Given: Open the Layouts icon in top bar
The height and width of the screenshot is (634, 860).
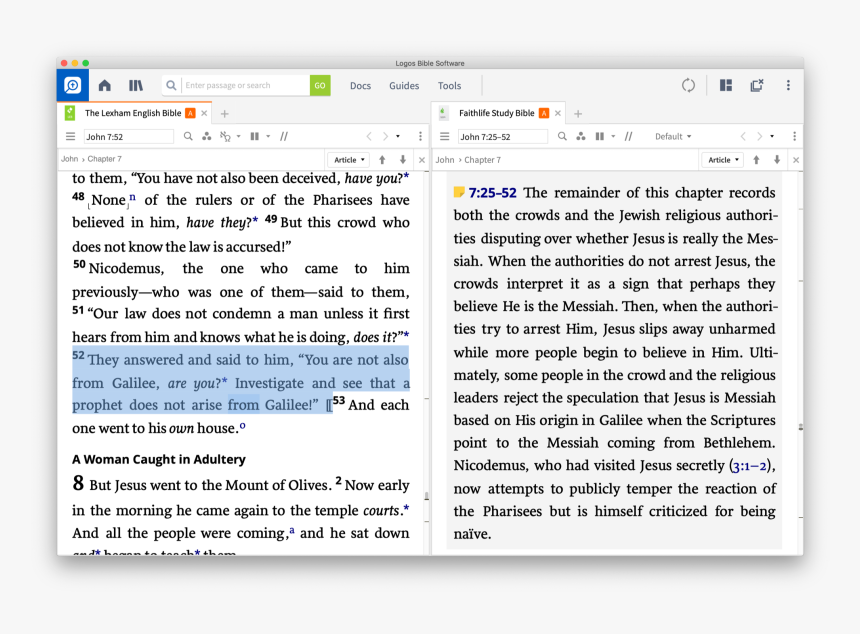Looking at the screenshot, I should [726, 86].
